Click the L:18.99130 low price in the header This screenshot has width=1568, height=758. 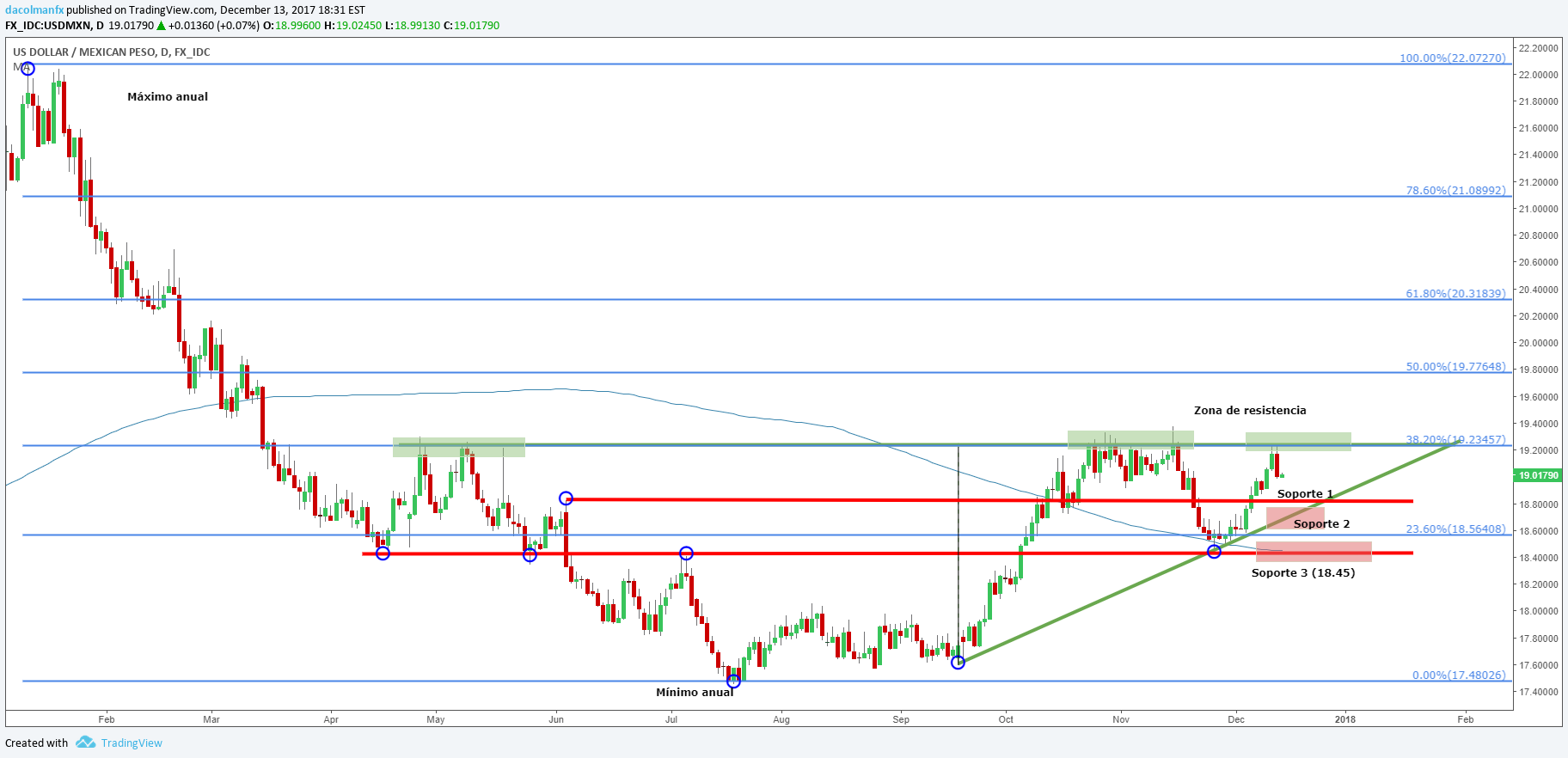[x=413, y=26]
